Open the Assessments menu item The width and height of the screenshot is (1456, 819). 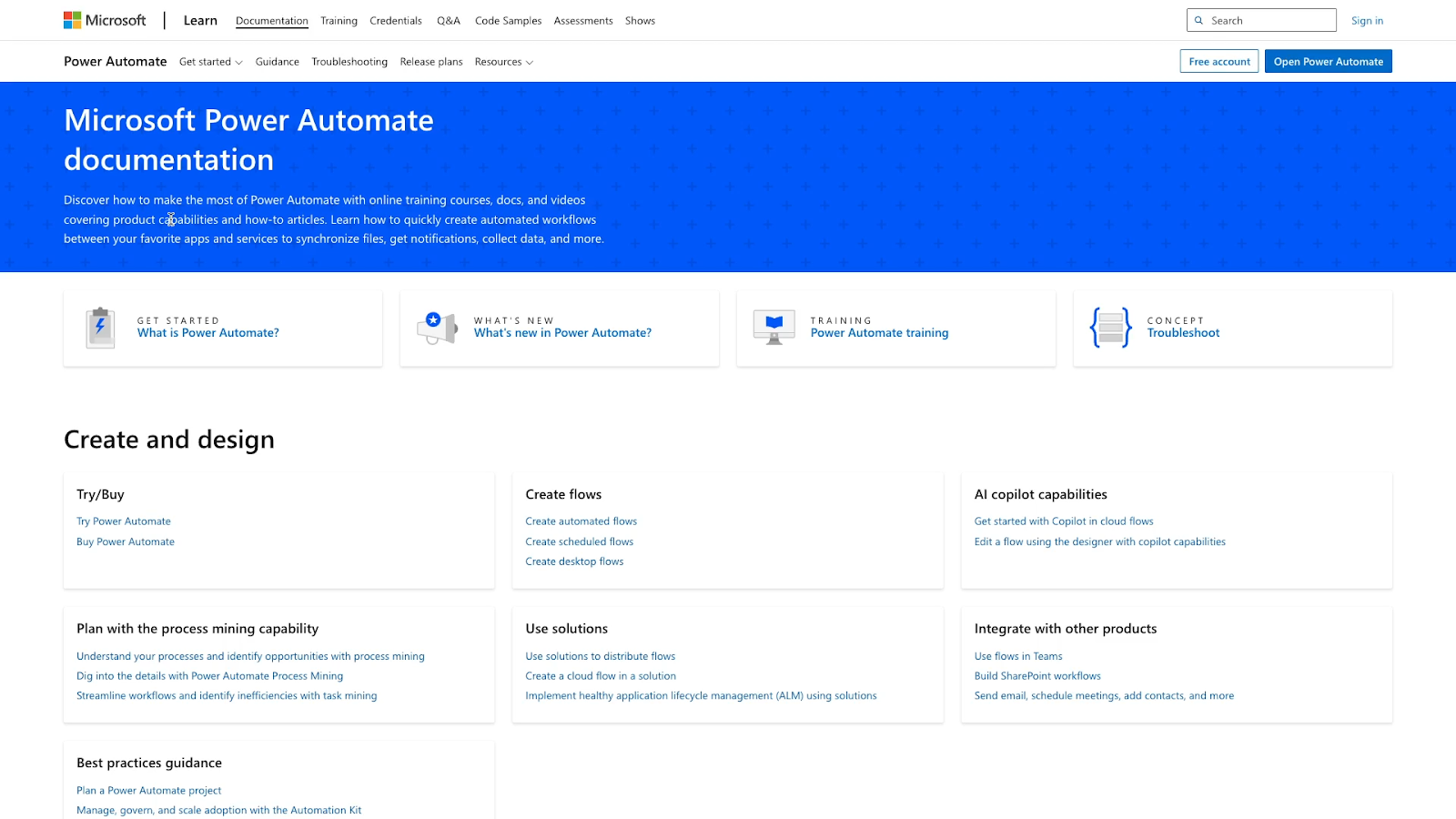(x=583, y=21)
